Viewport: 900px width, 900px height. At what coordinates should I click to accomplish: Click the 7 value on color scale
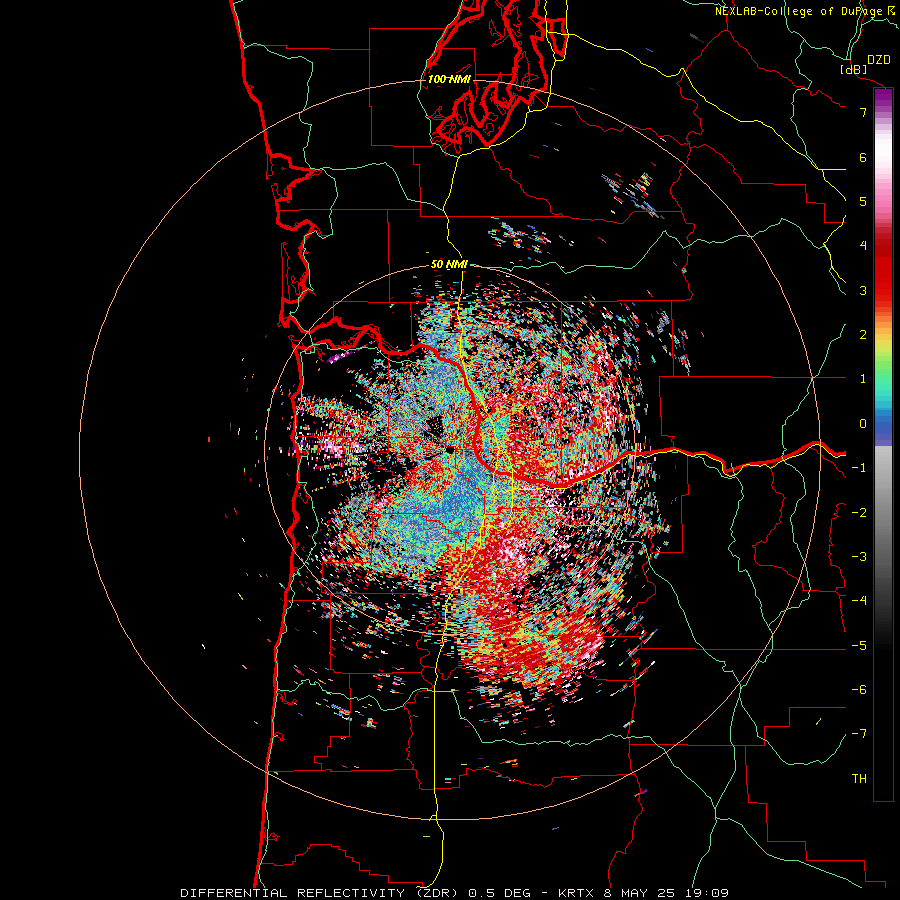(863, 112)
